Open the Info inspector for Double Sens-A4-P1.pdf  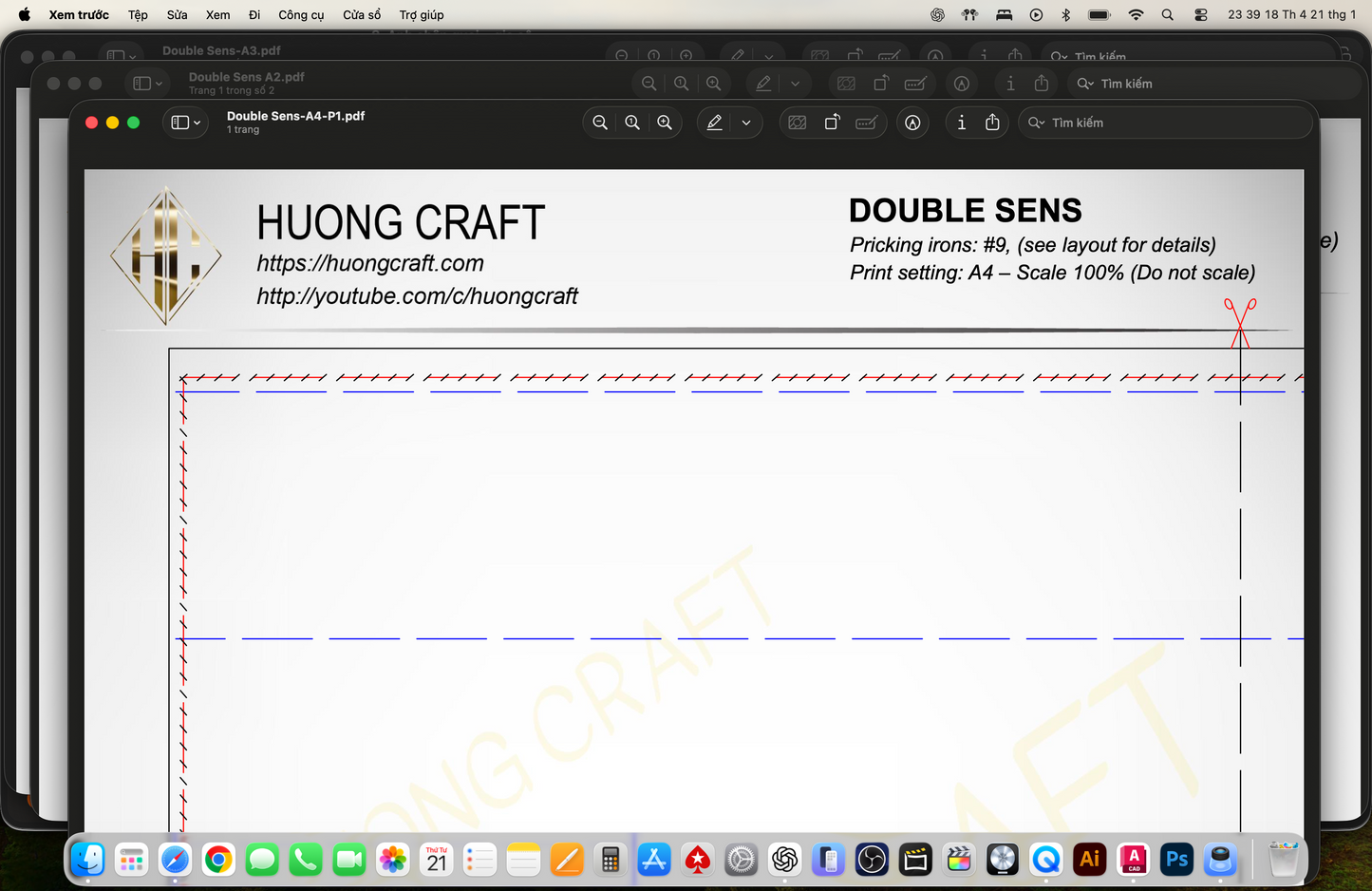pos(961,122)
